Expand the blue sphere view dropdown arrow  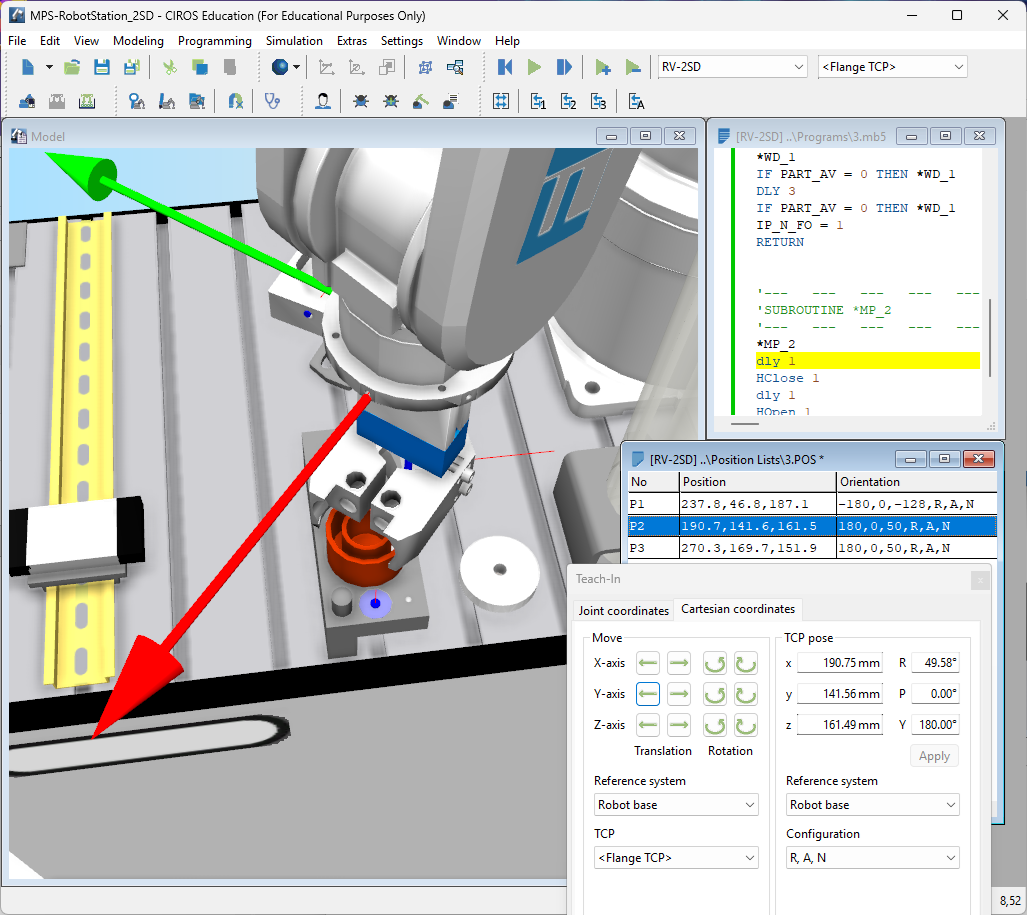[297, 67]
